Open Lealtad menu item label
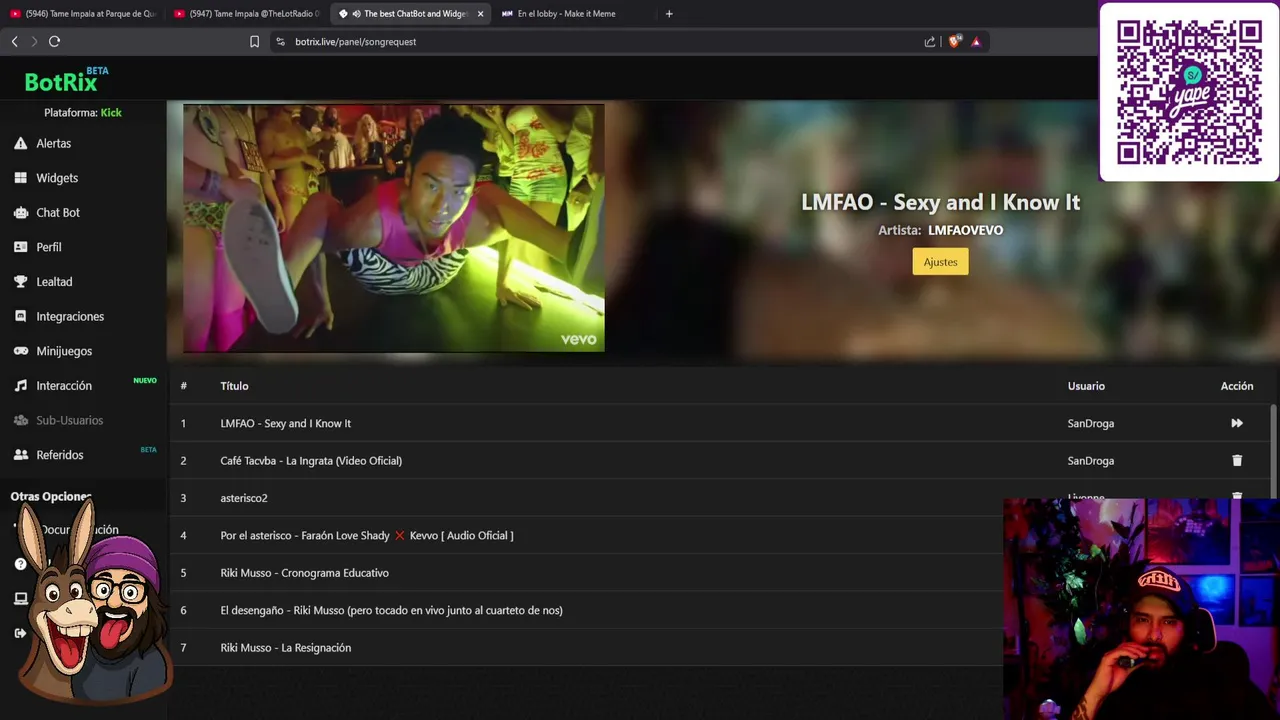Viewport: 1280px width, 720px height. [x=54, y=282]
